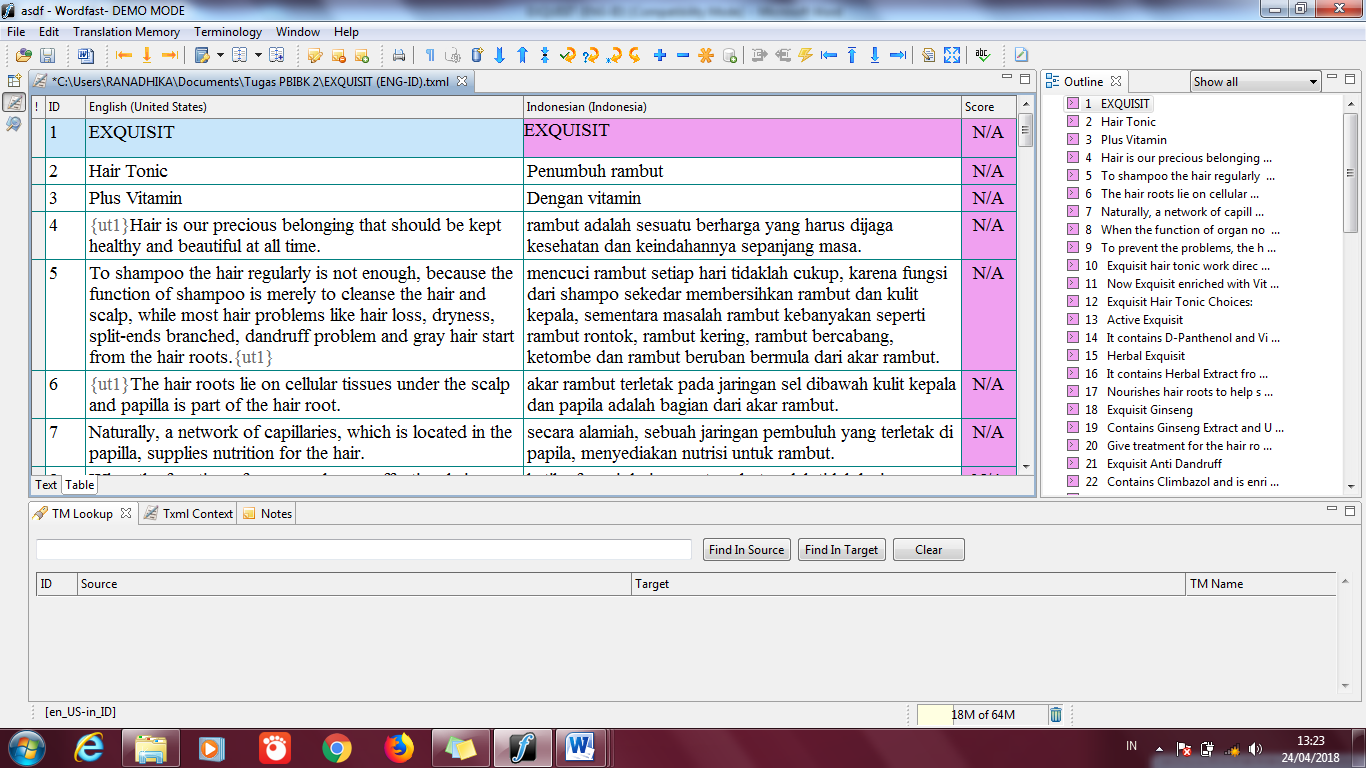Click the note with red minus icon

[x=338, y=56]
